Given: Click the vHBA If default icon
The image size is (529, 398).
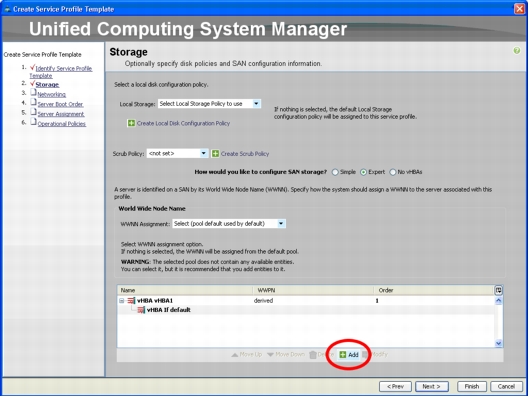Looking at the screenshot, I should tap(141, 310).
